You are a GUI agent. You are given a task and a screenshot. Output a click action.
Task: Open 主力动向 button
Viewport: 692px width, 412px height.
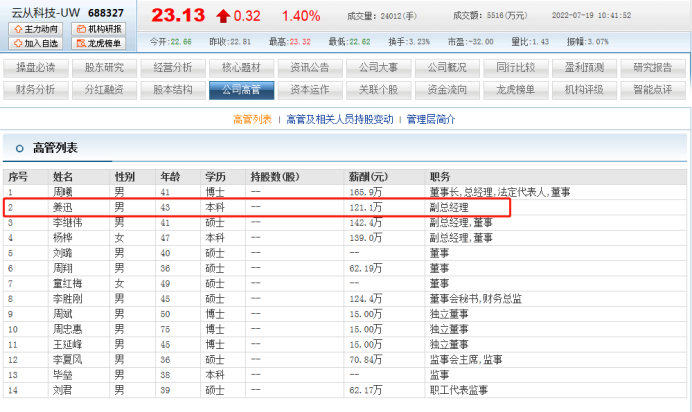[36, 29]
